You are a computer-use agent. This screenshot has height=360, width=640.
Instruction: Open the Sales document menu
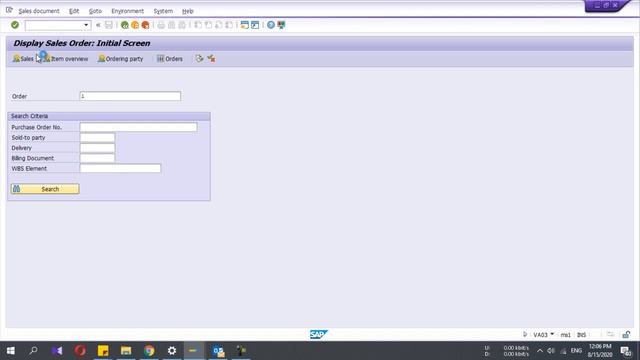click(x=39, y=11)
